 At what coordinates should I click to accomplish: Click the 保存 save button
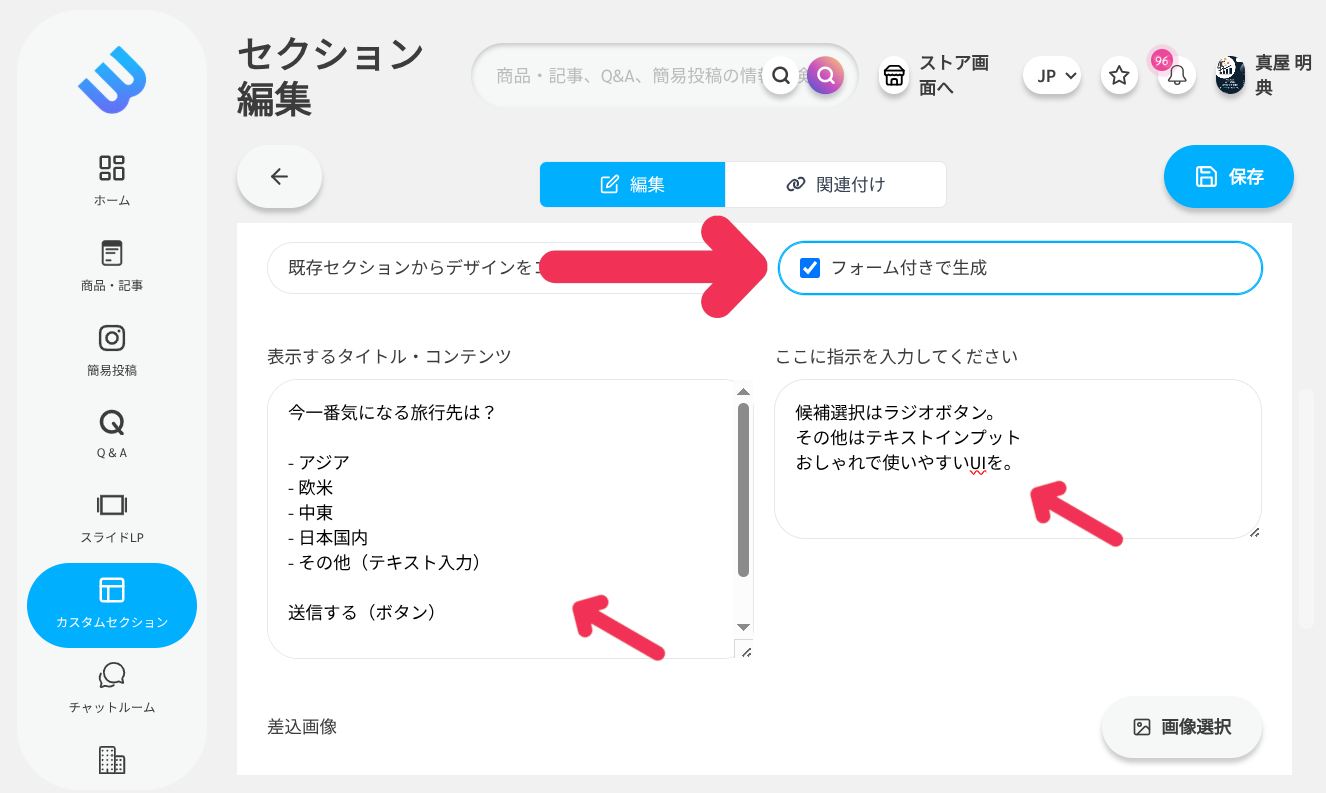[1228, 176]
